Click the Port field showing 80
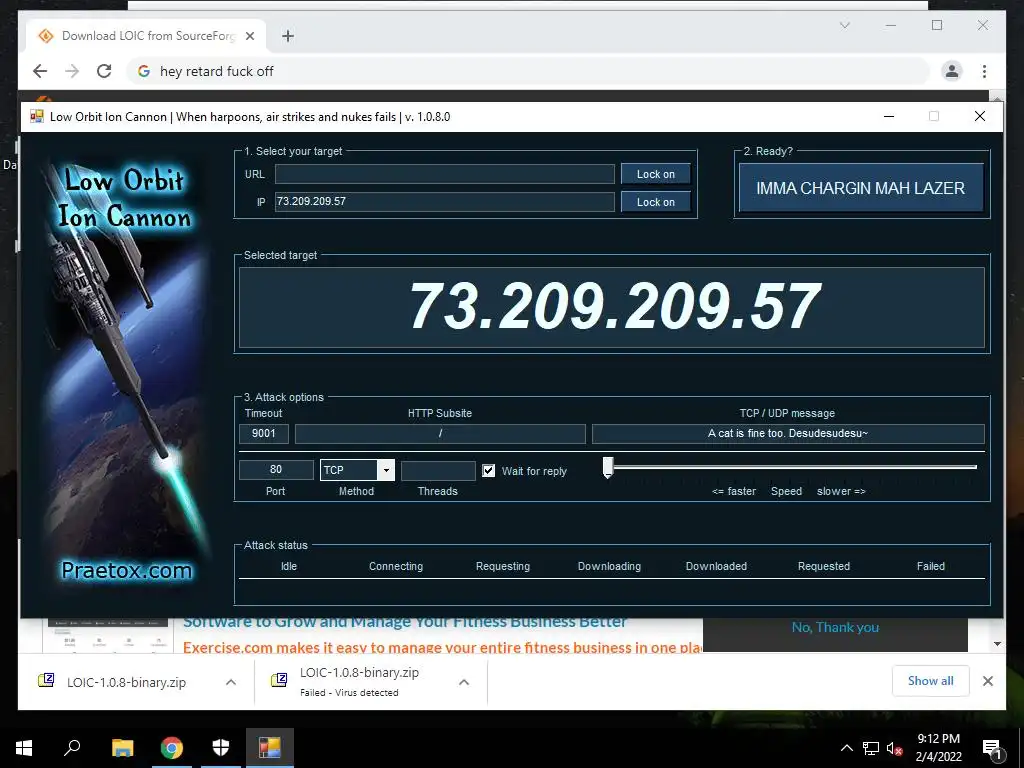 pos(276,470)
